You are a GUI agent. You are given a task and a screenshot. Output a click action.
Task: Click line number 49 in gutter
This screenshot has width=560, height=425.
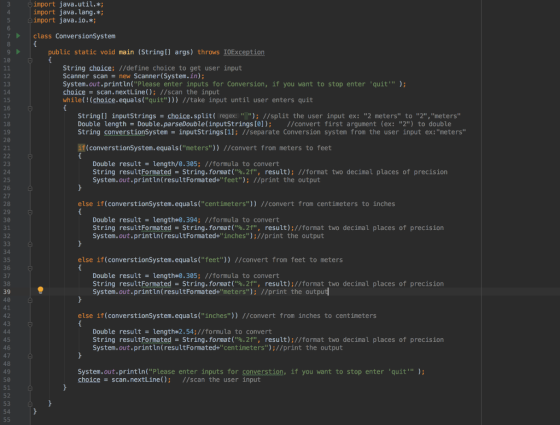(x=7, y=372)
